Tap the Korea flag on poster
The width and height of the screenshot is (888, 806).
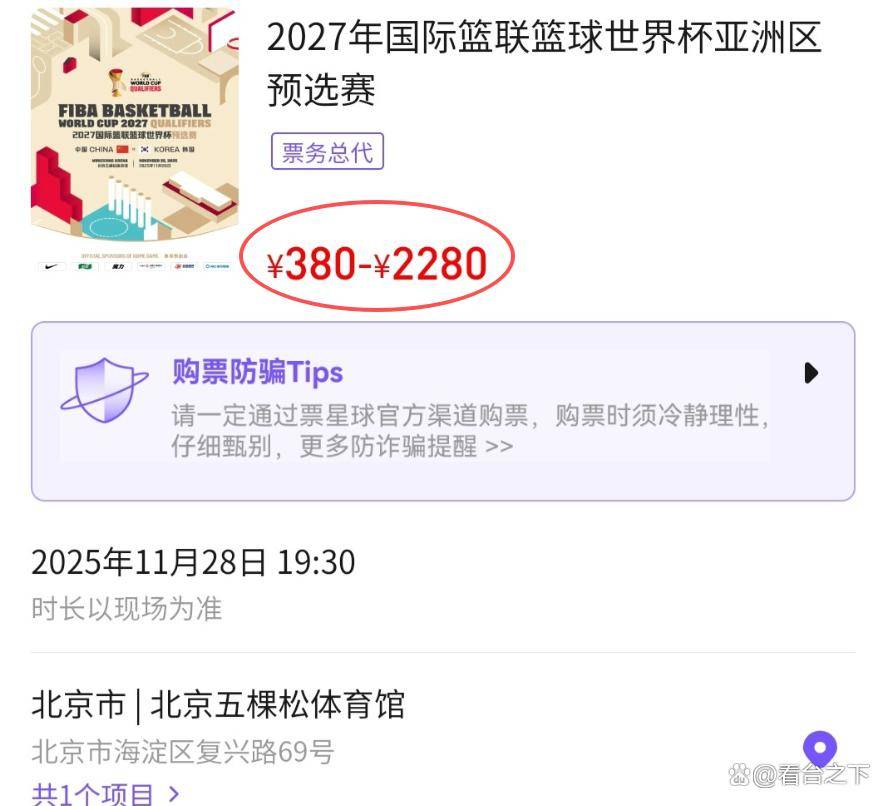pos(144,150)
